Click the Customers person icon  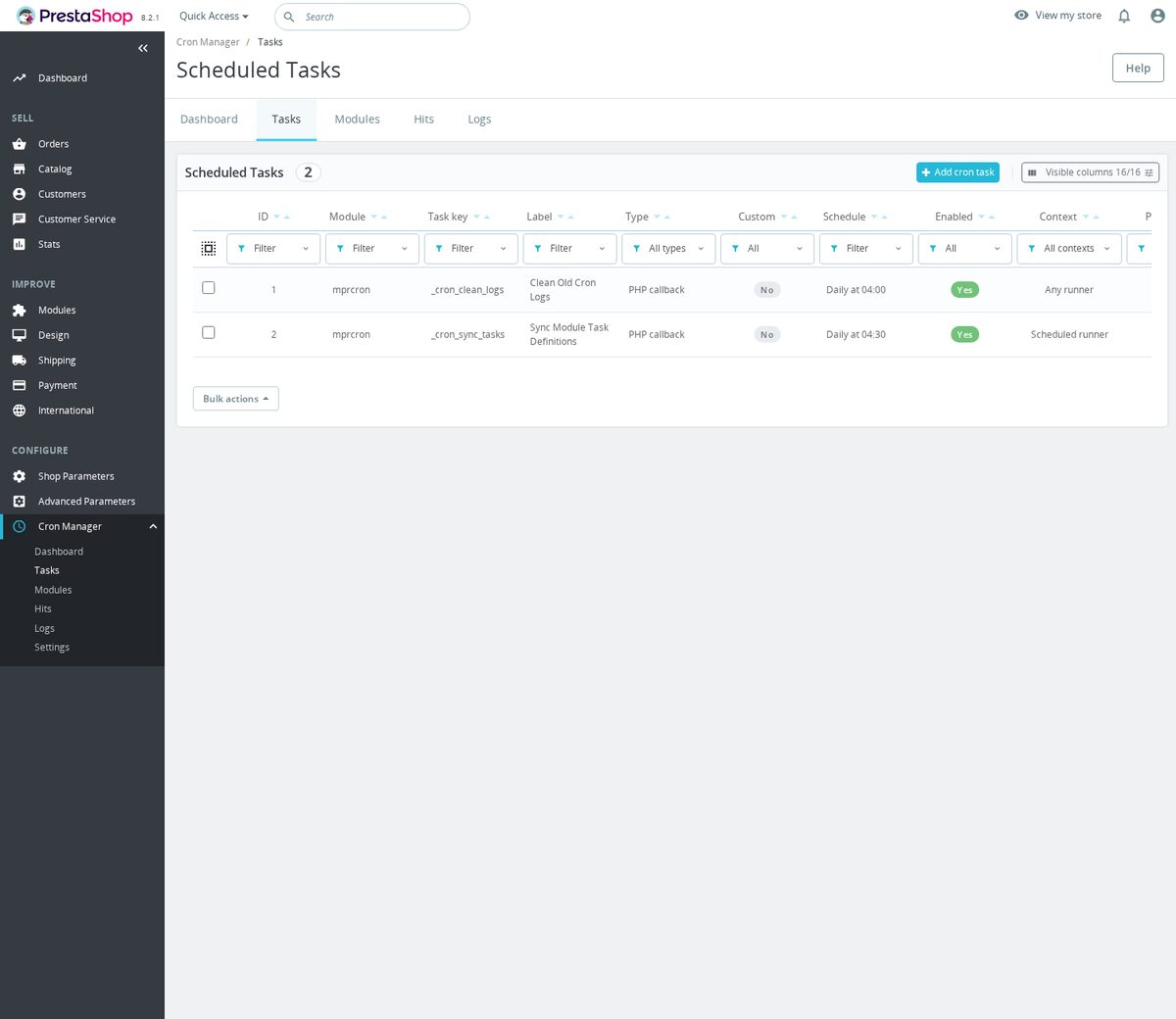pos(19,194)
